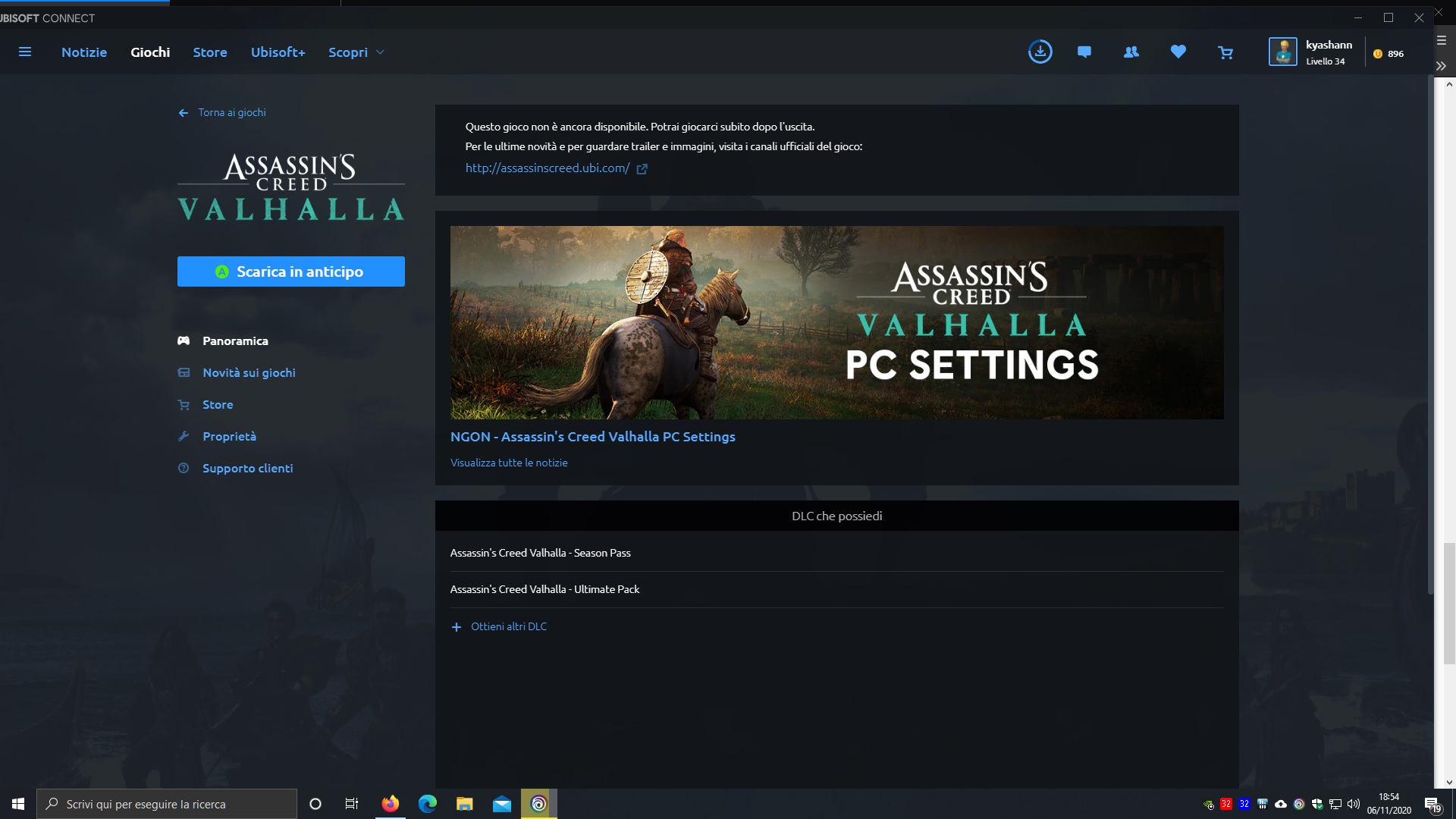Image resolution: width=1456 pixels, height=819 pixels.
Task: Click Ottieni altri DLC link
Action: pyautogui.click(x=509, y=626)
